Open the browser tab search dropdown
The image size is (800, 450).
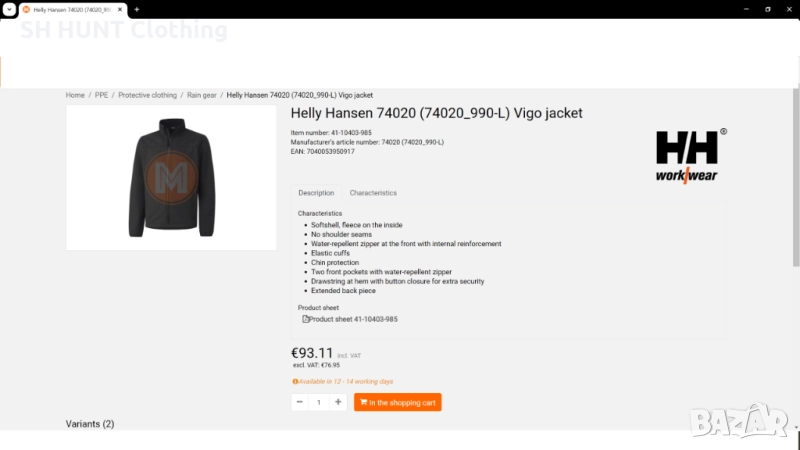tap(8, 9)
